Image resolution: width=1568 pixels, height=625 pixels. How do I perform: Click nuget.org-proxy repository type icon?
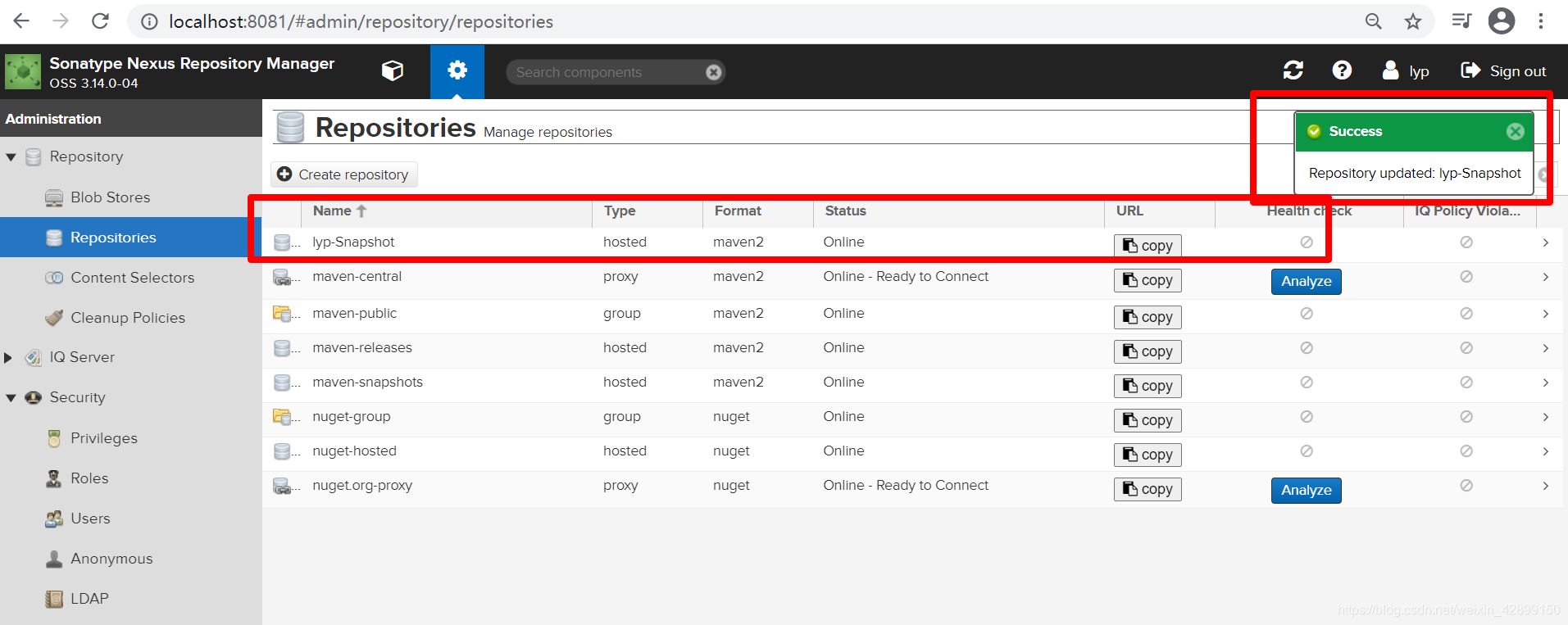click(282, 486)
